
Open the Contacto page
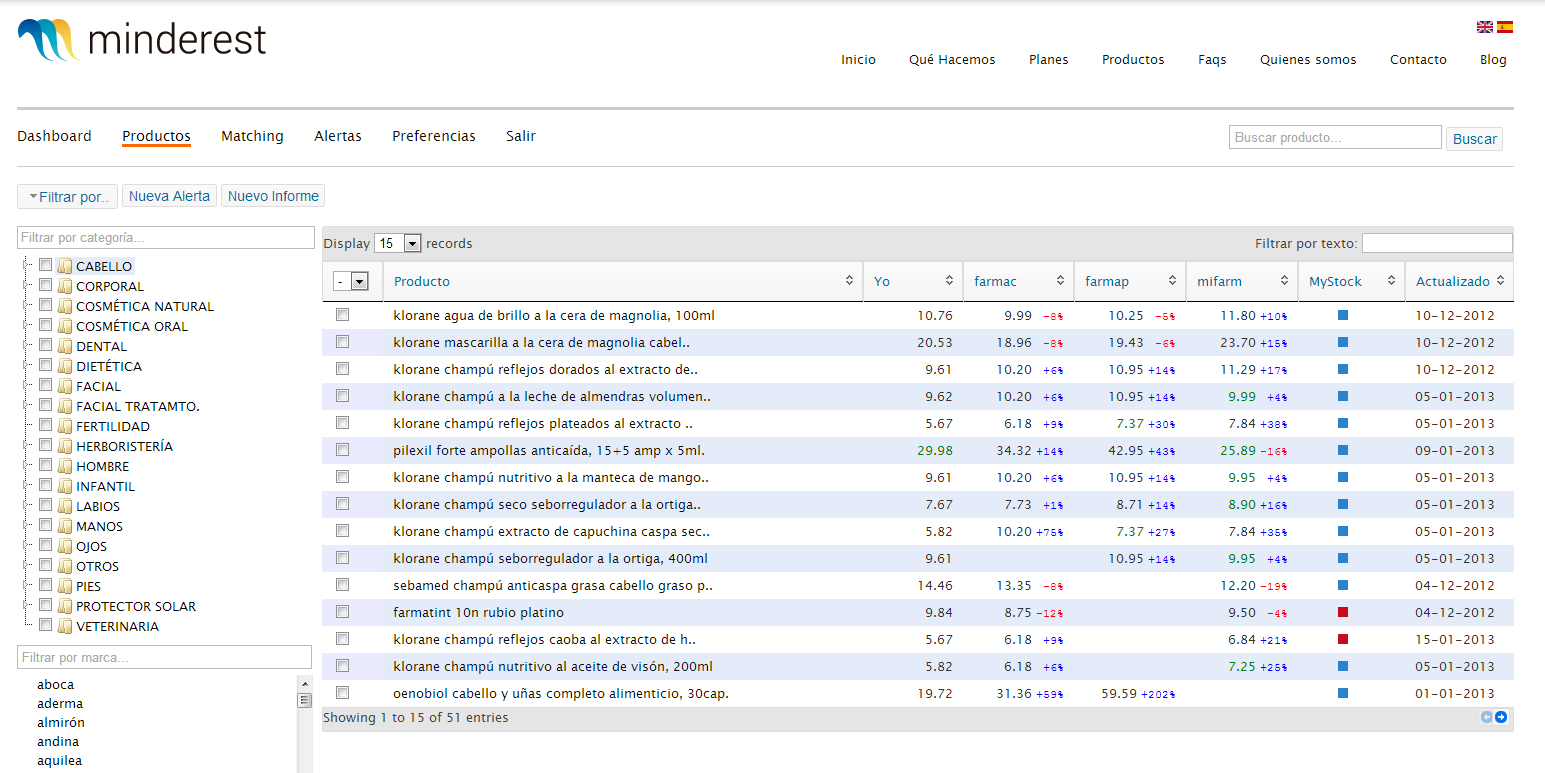(x=1418, y=60)
